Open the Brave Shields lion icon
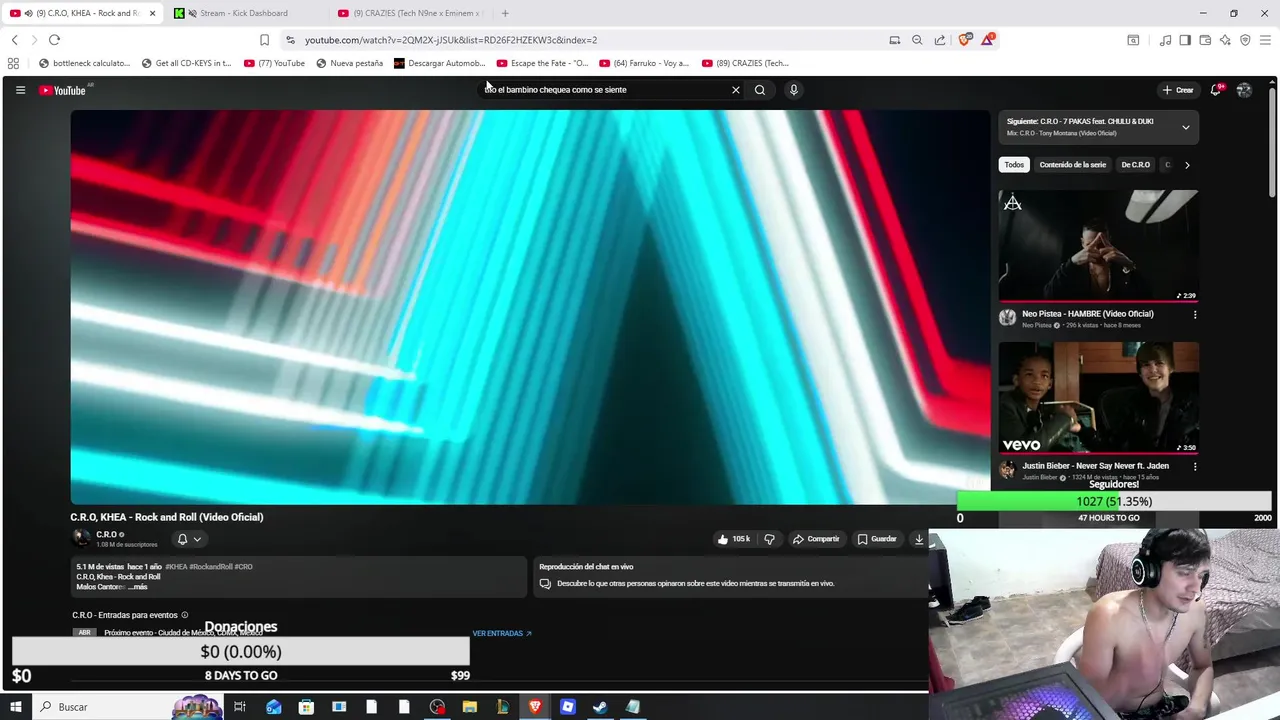 click(964, 40)
